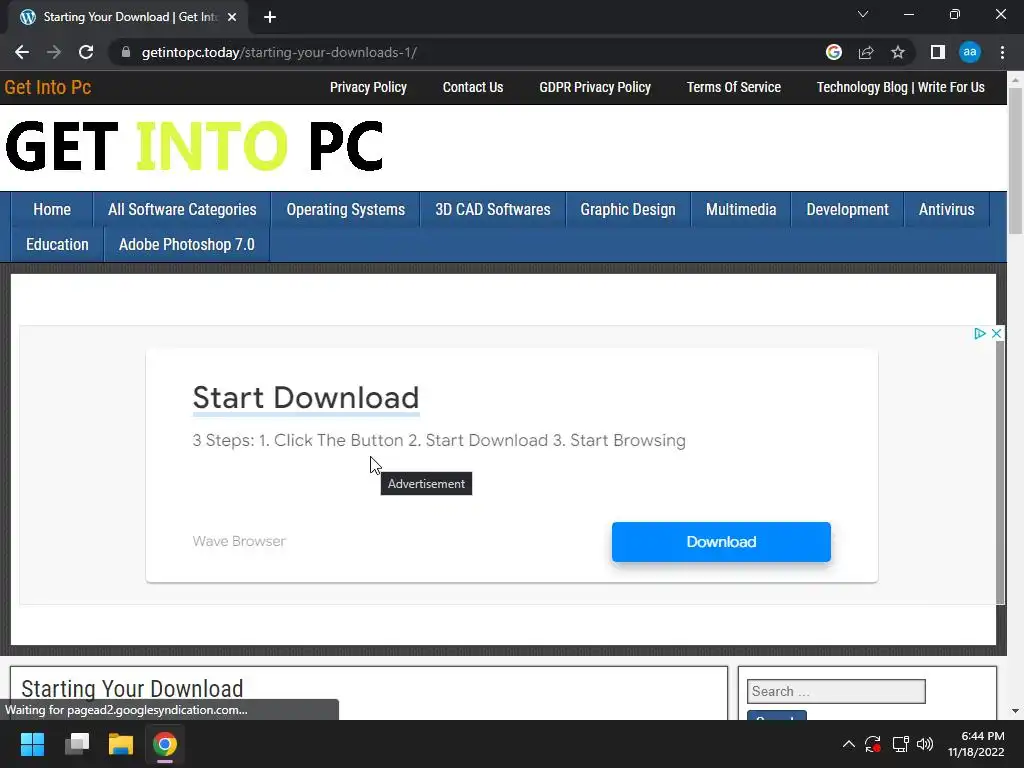1024x768 pixels.
Task: Open Multimedia category
Action: coord(741,210)
